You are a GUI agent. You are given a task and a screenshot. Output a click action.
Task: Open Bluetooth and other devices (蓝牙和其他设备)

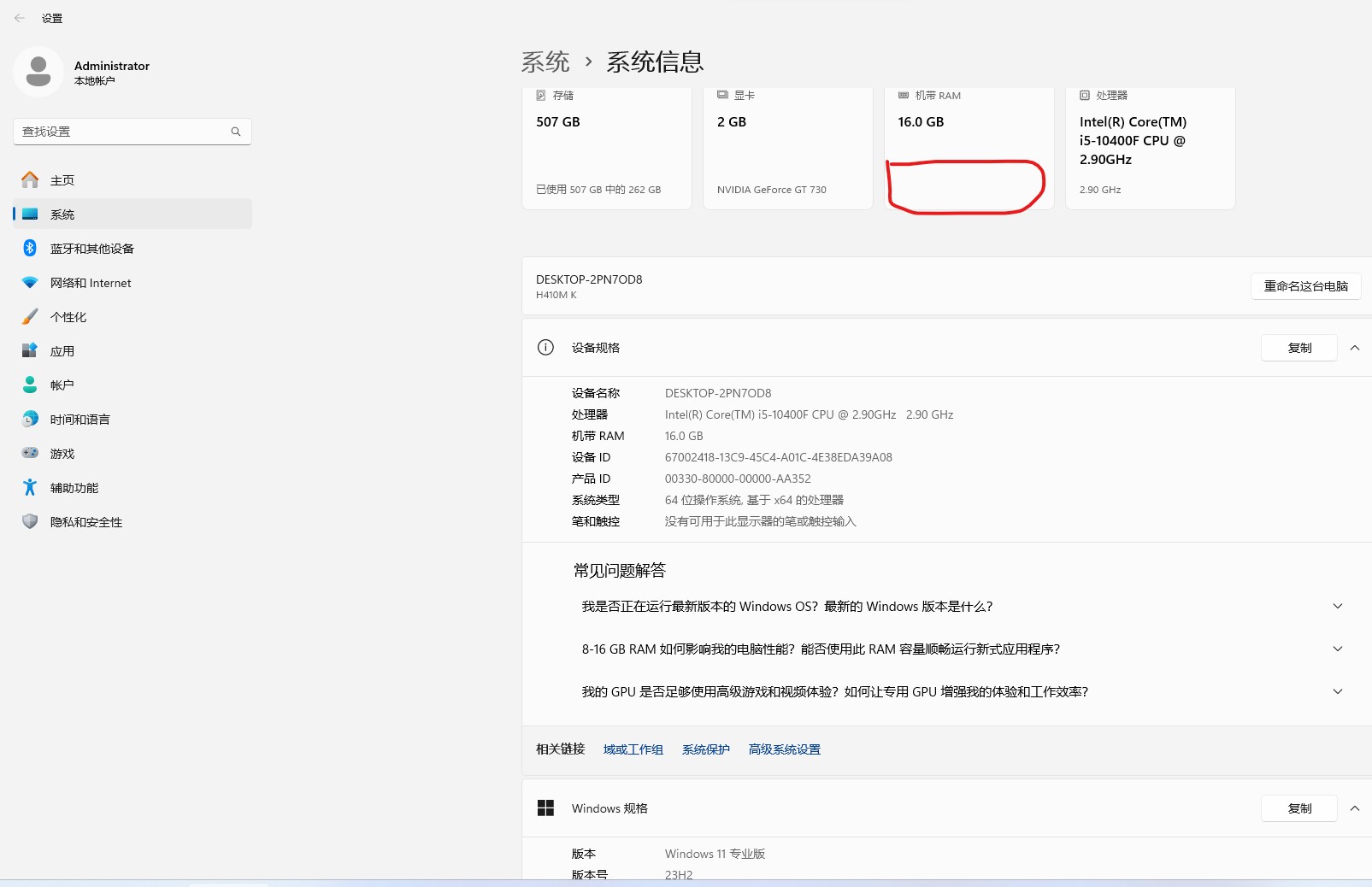tap(91, 249)
